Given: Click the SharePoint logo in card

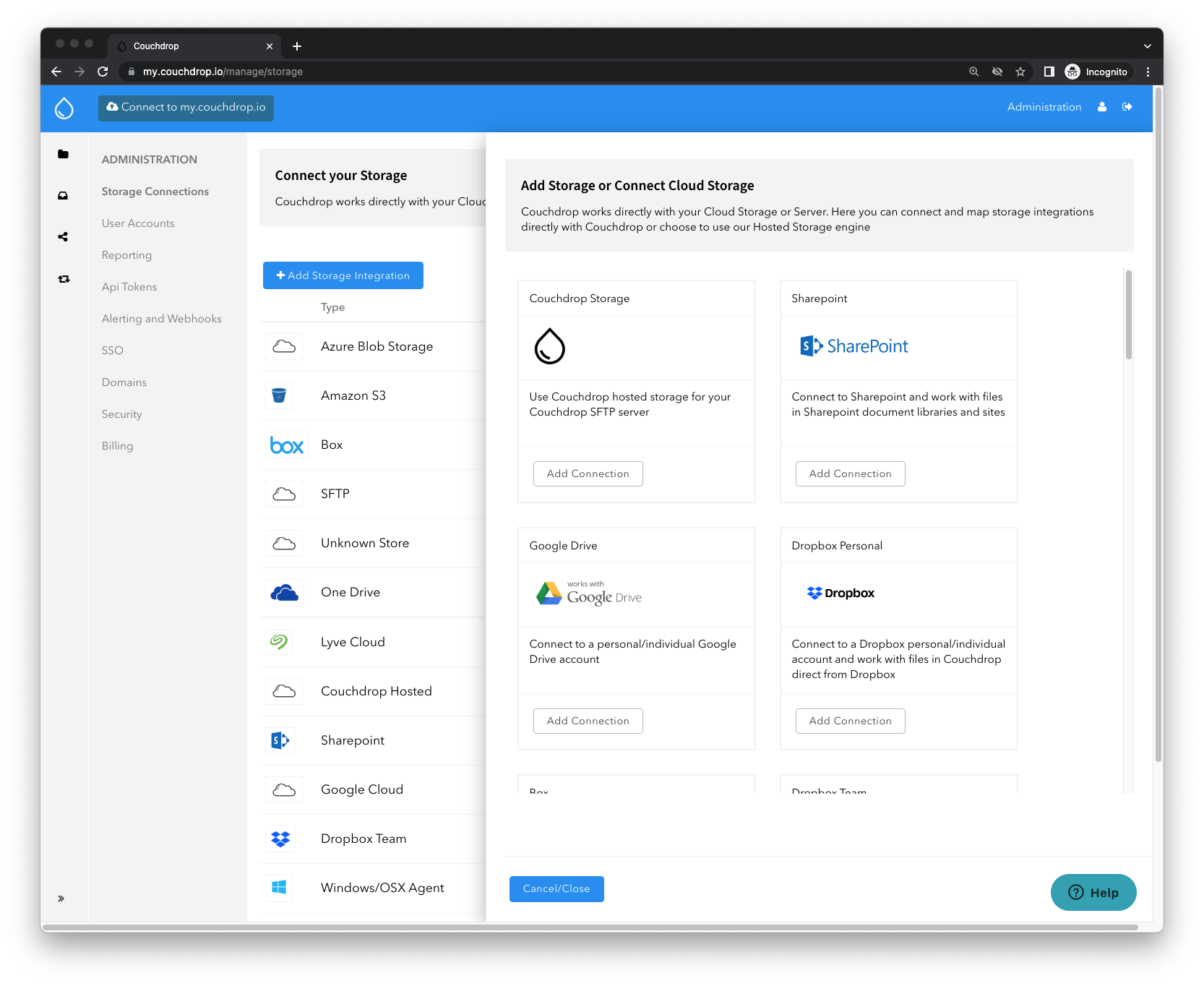Looking at the screenshot, I should coord(853,346).
